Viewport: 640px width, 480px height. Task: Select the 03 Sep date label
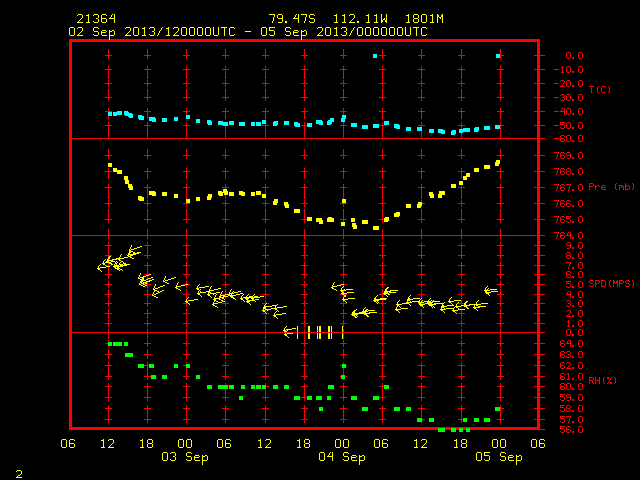coord(185,457)
